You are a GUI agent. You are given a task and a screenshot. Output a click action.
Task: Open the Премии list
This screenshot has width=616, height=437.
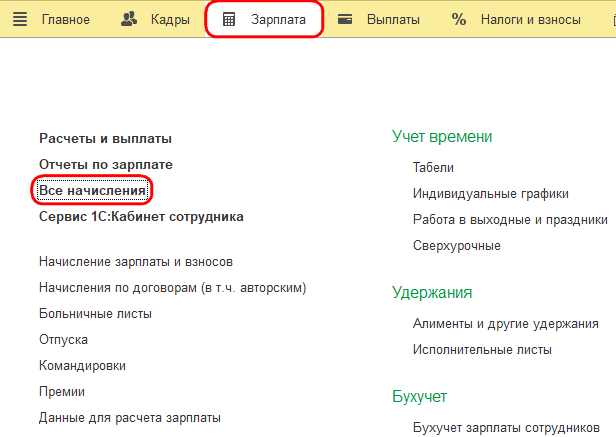pyautogui.click(x=62, y=392)
